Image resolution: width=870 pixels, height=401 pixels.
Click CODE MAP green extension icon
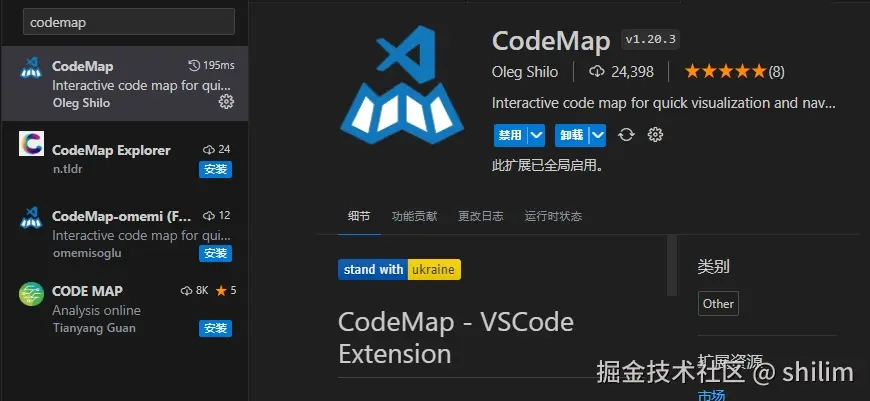coord(31,294)
